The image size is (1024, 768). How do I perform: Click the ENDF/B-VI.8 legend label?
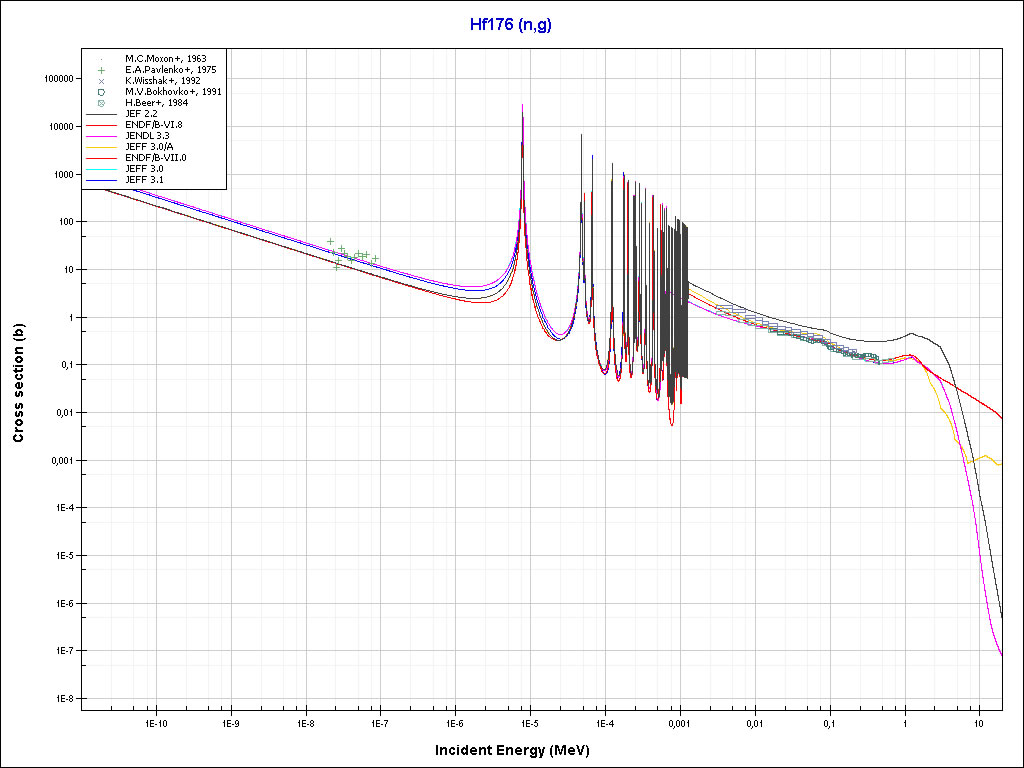(x=154, y=125)
